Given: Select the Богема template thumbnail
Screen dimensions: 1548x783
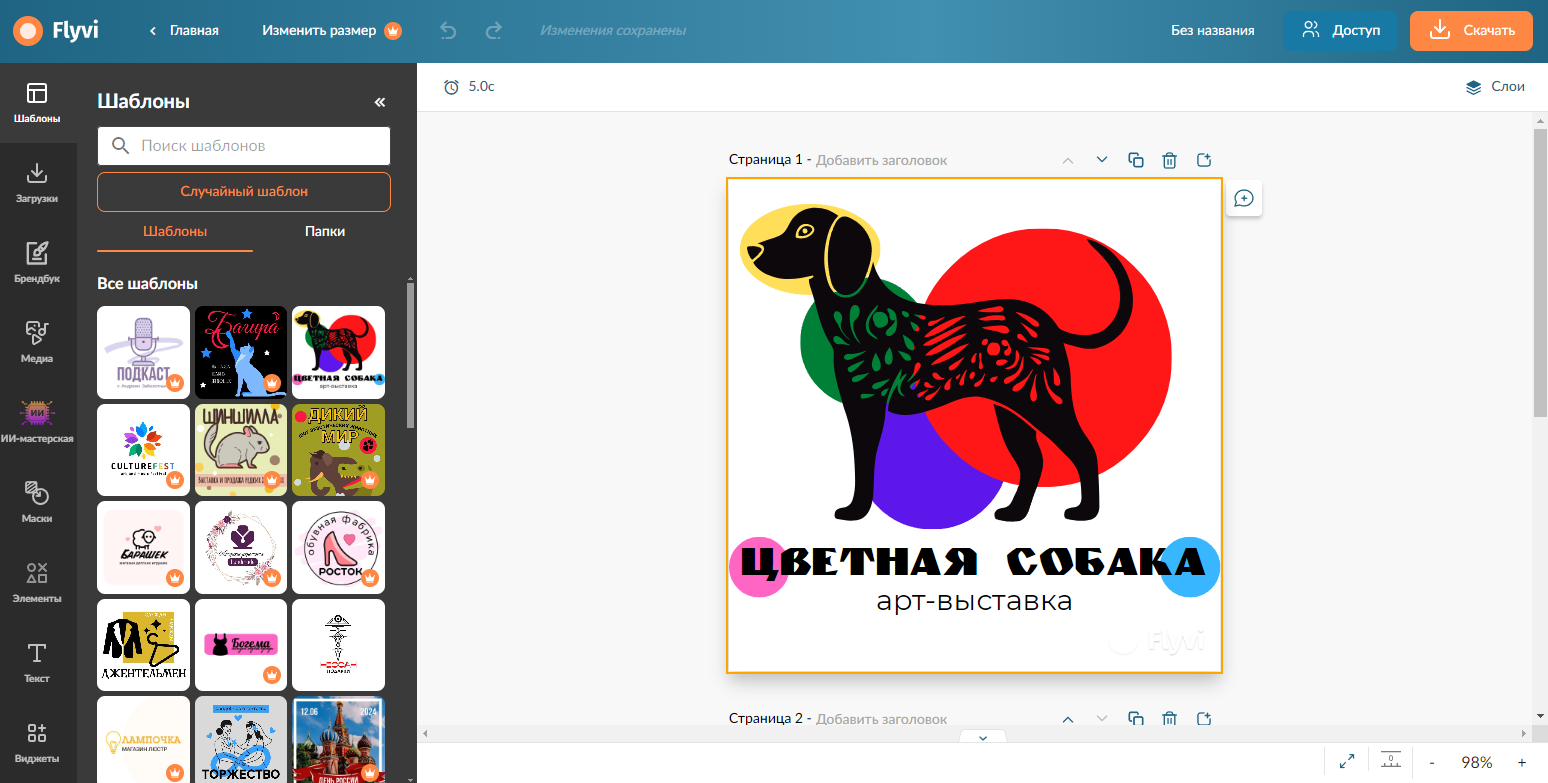Looking at the screenshot, I should click(x=241, y=645).
